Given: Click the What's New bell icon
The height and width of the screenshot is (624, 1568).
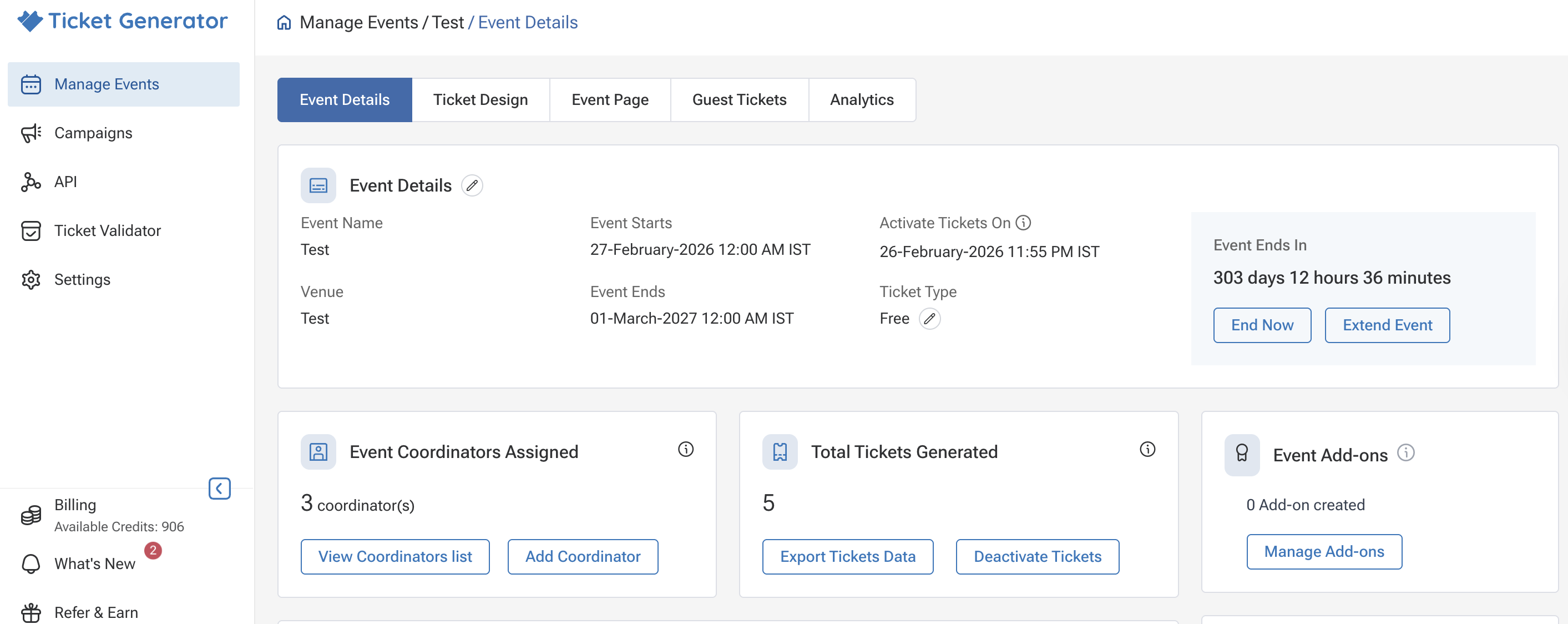Looking at the screenshot, I should click(31, 563).
